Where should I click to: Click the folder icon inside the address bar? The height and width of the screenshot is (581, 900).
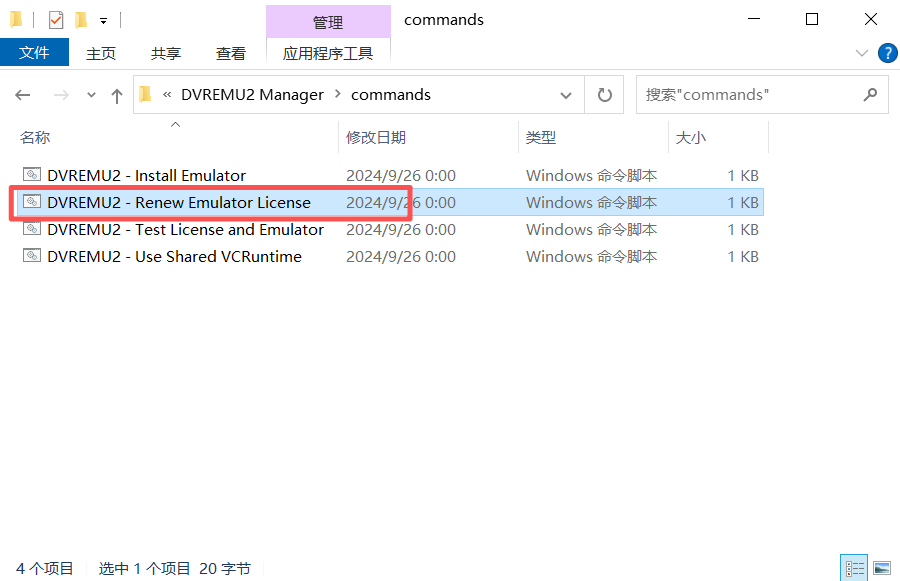click(x=144, y=94)
